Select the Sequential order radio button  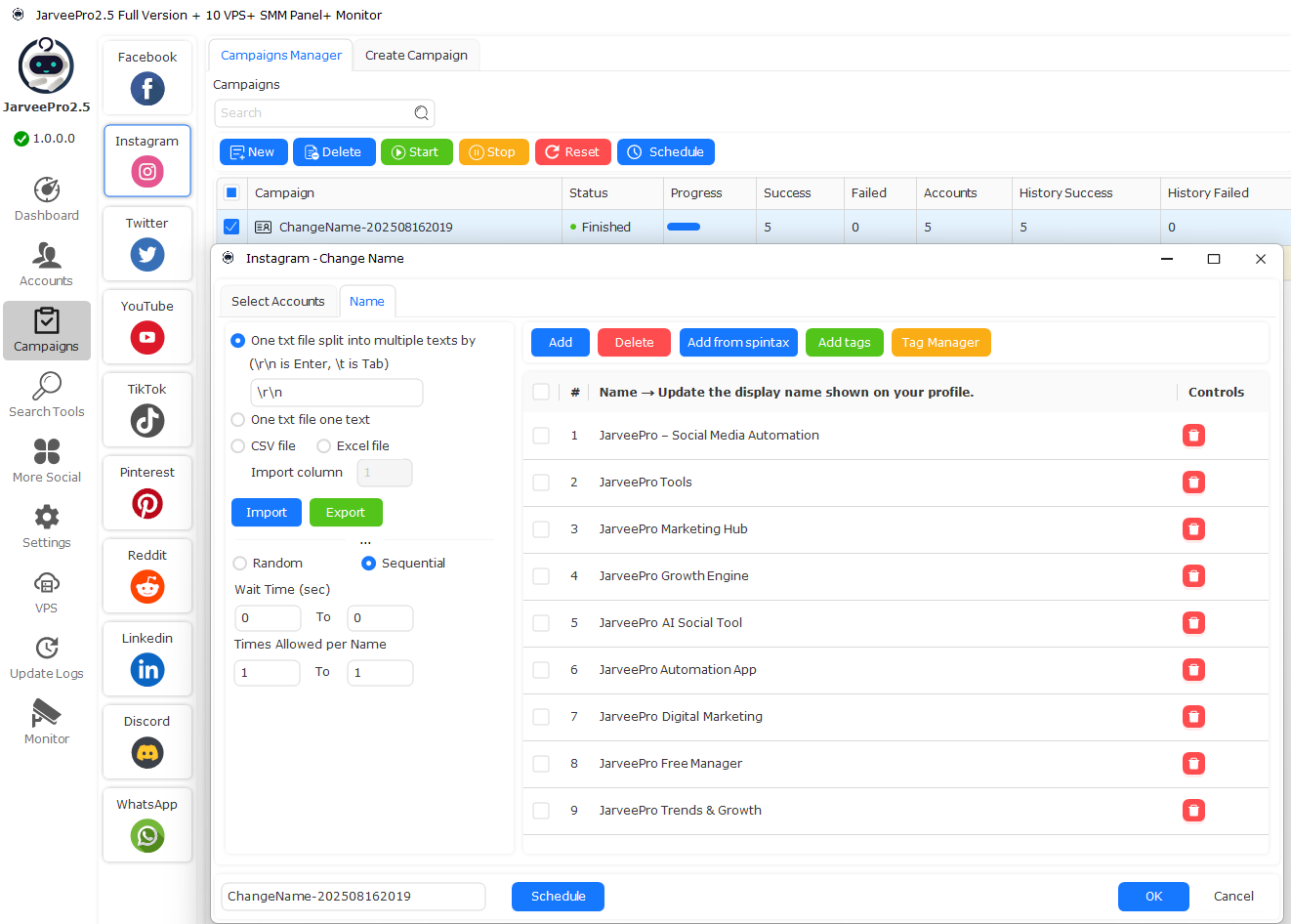tap(369, 564)
